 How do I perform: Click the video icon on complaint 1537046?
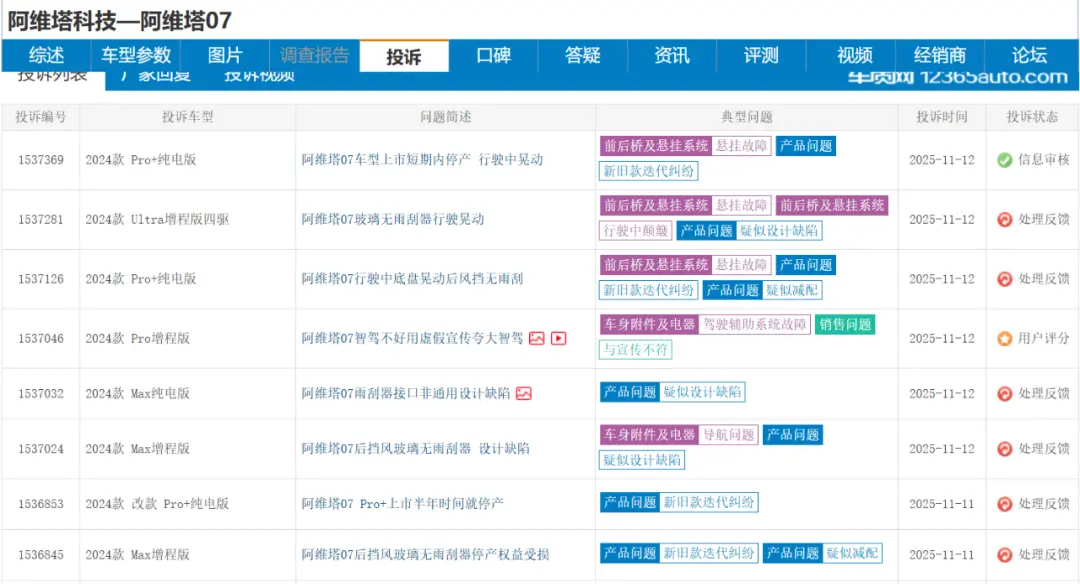[559, 339]
